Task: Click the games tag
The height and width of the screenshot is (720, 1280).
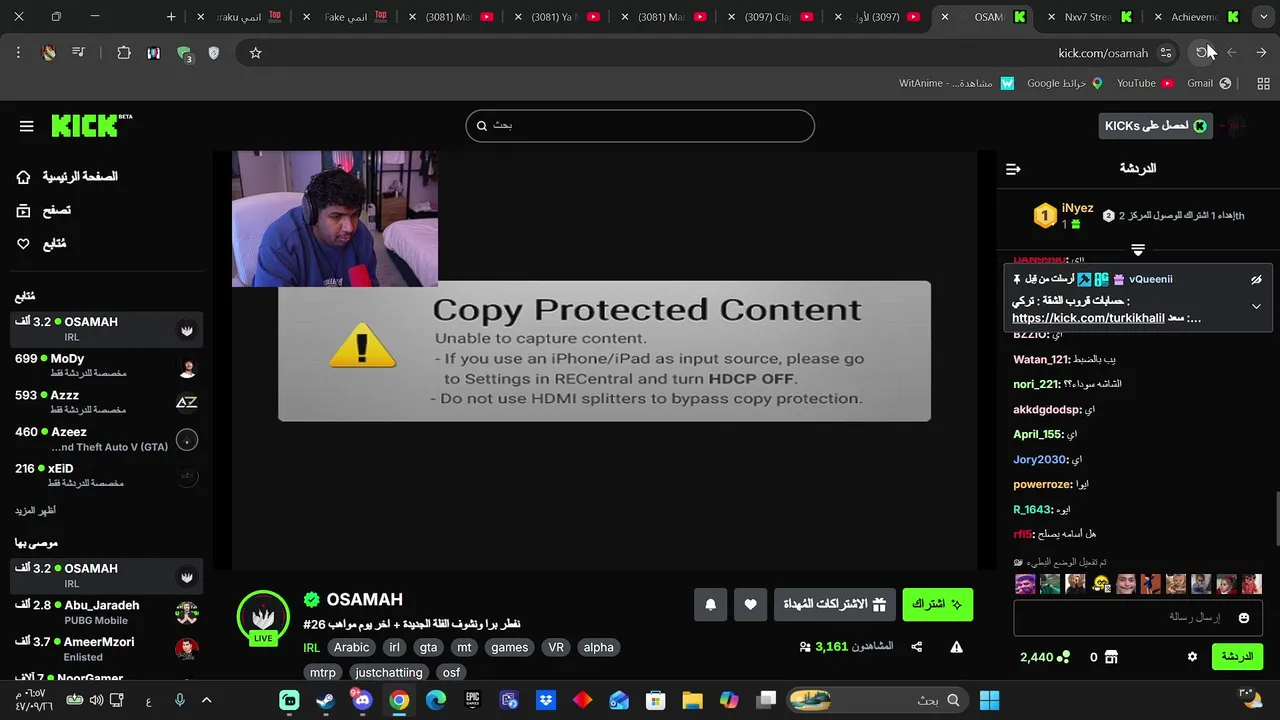Action: pyautogui.click(x=509, y=647)
